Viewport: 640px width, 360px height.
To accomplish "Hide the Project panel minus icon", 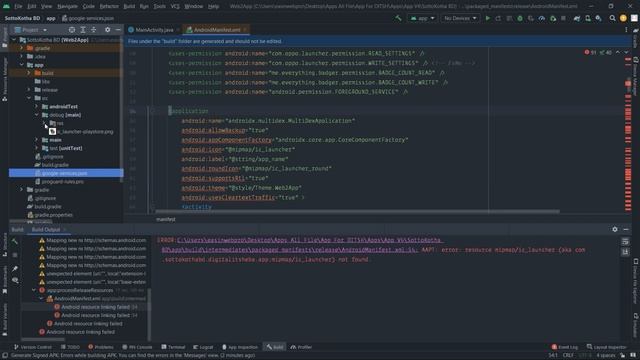I will coord(118,30).
